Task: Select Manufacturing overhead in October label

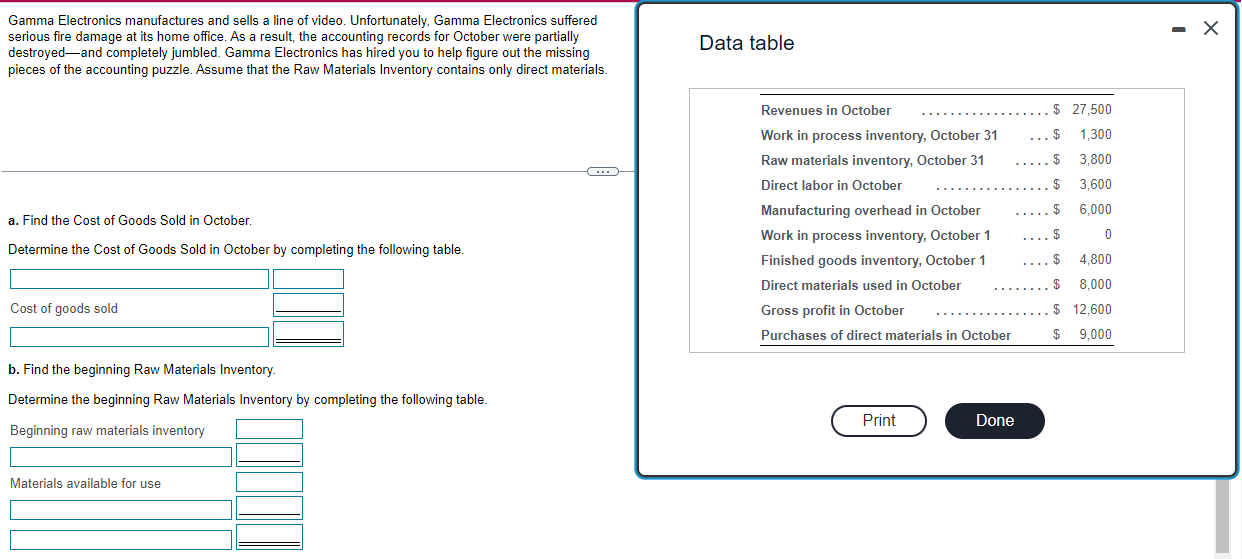Action: [x=871, y=210]
